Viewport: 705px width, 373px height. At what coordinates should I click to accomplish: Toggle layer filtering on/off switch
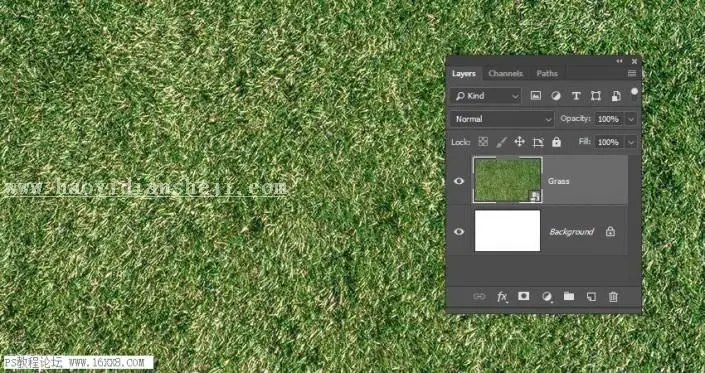(634, 92)
